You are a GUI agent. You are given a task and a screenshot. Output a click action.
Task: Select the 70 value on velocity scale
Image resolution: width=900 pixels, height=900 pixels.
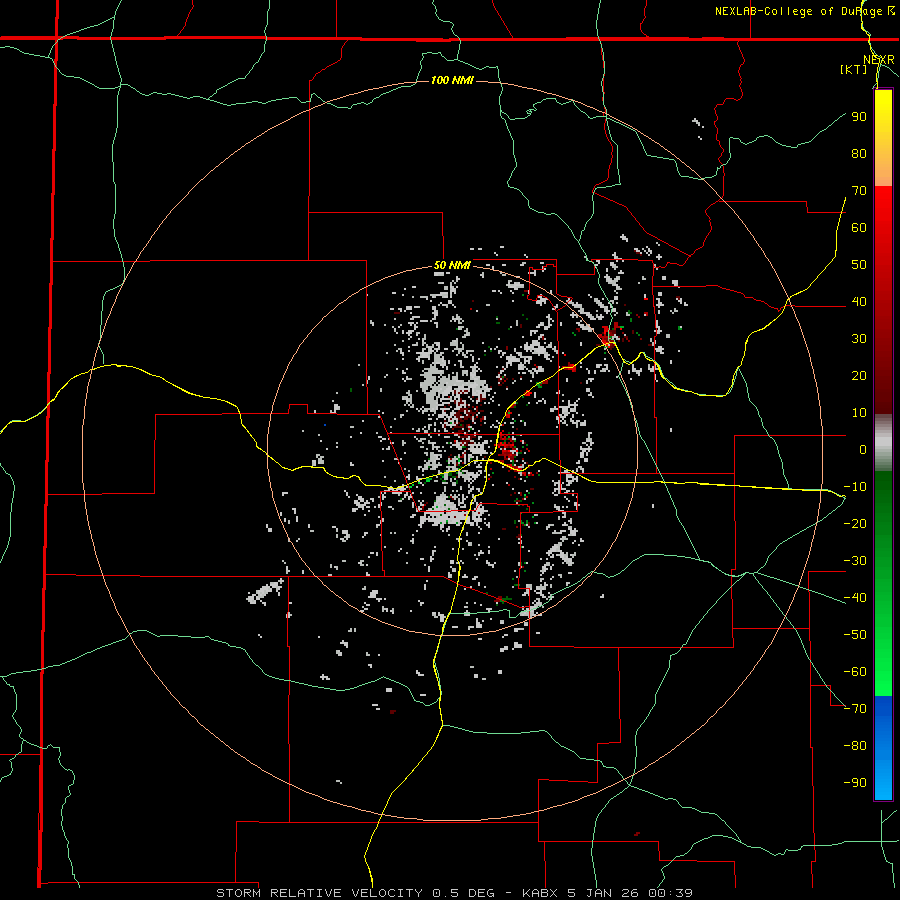(x=859, y=191)
